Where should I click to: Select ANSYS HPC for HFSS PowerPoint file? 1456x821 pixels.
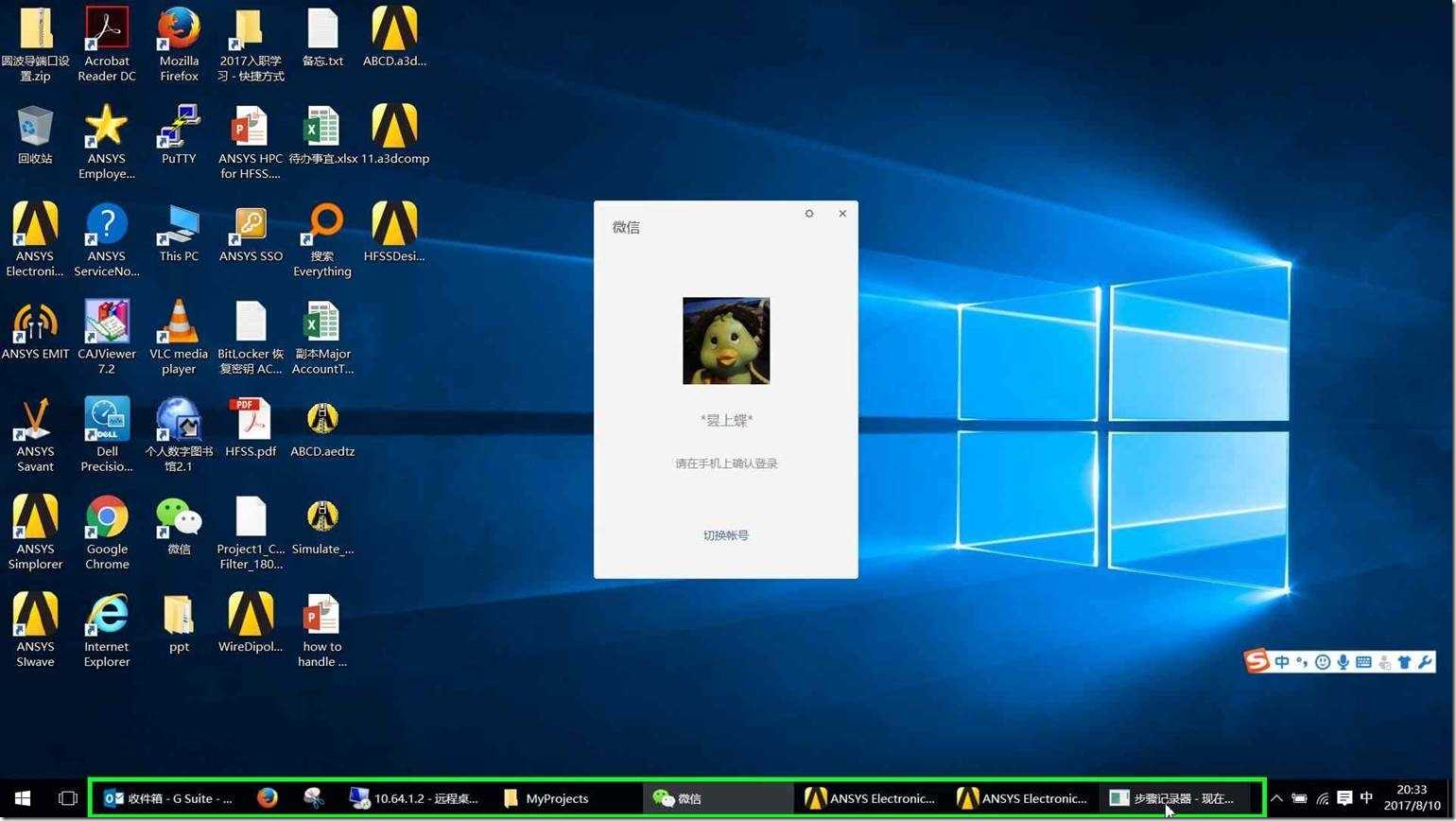click(251, 142)
